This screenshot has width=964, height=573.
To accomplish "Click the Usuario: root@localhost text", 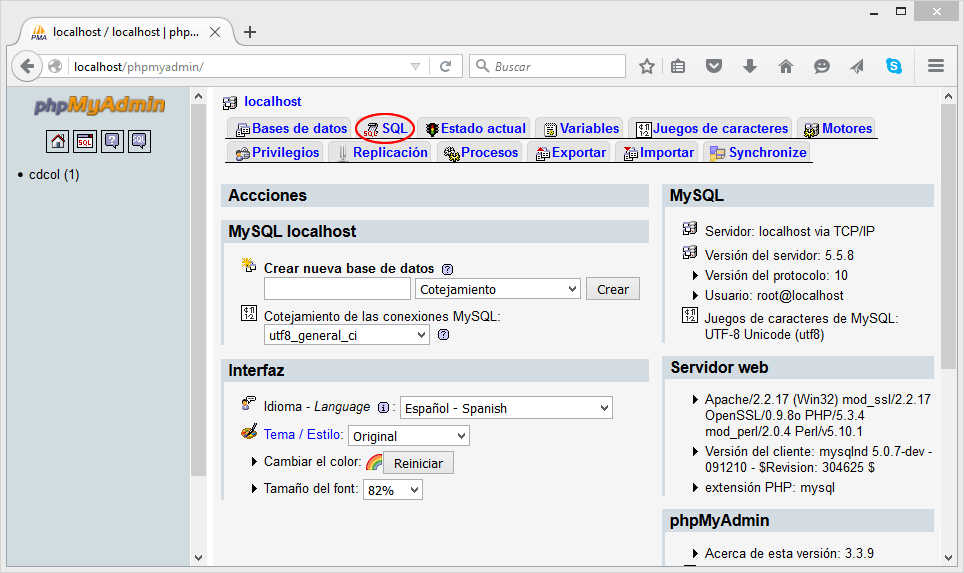I will [774, 296].
